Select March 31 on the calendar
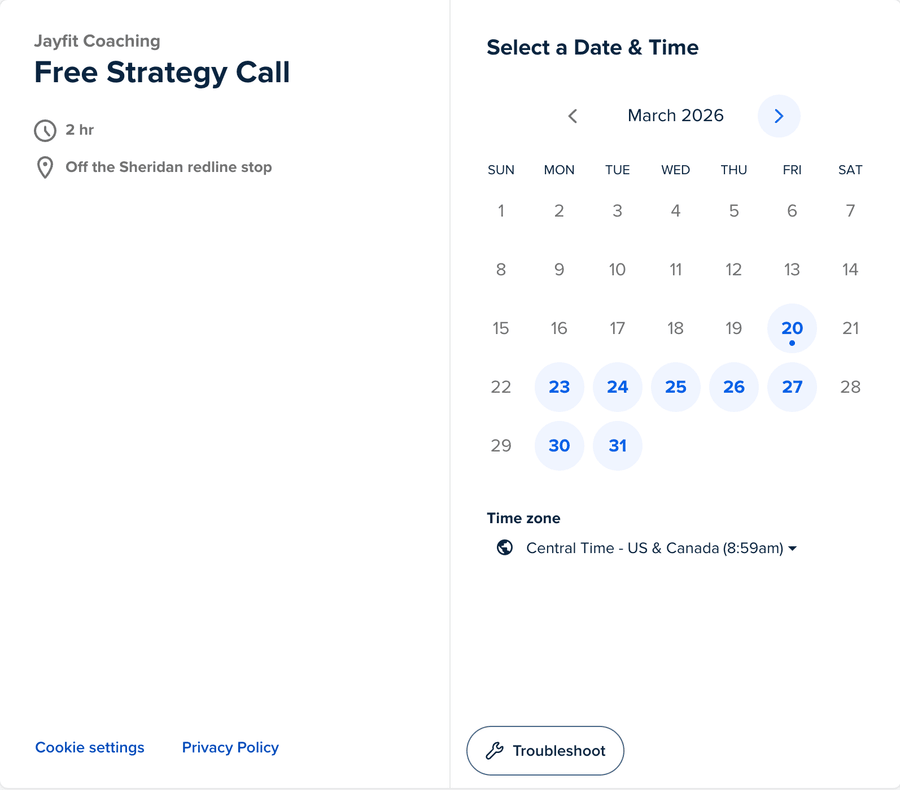 pyautogui.click(x=617, y=446)
